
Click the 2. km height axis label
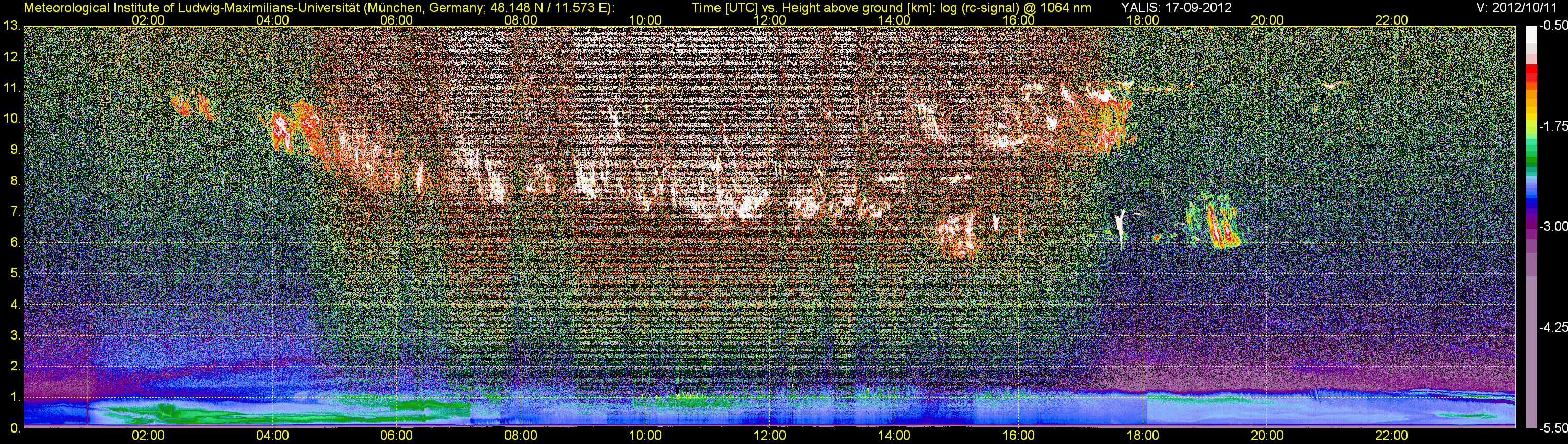(15, 366)
